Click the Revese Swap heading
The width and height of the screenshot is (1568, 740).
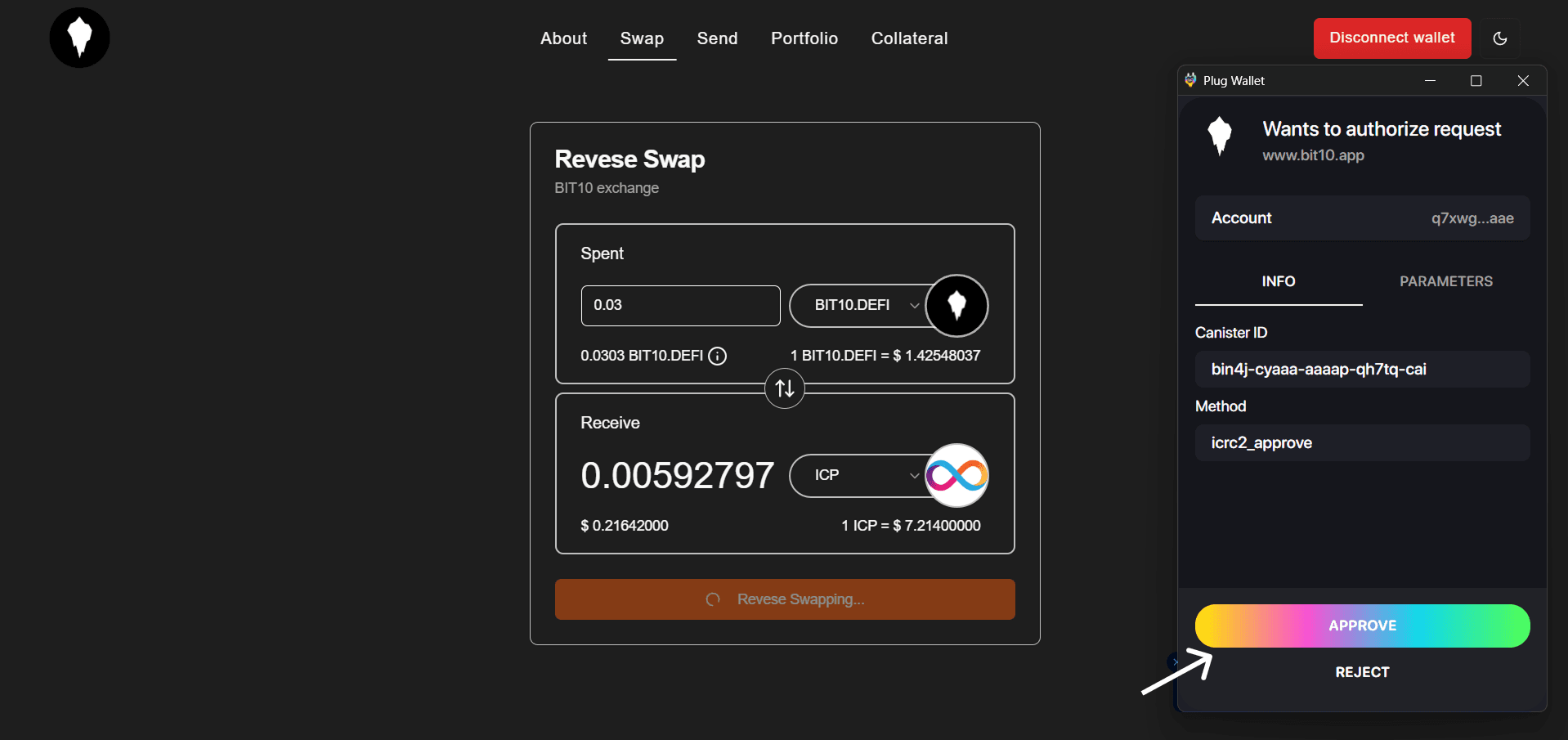tap(629, 159)
